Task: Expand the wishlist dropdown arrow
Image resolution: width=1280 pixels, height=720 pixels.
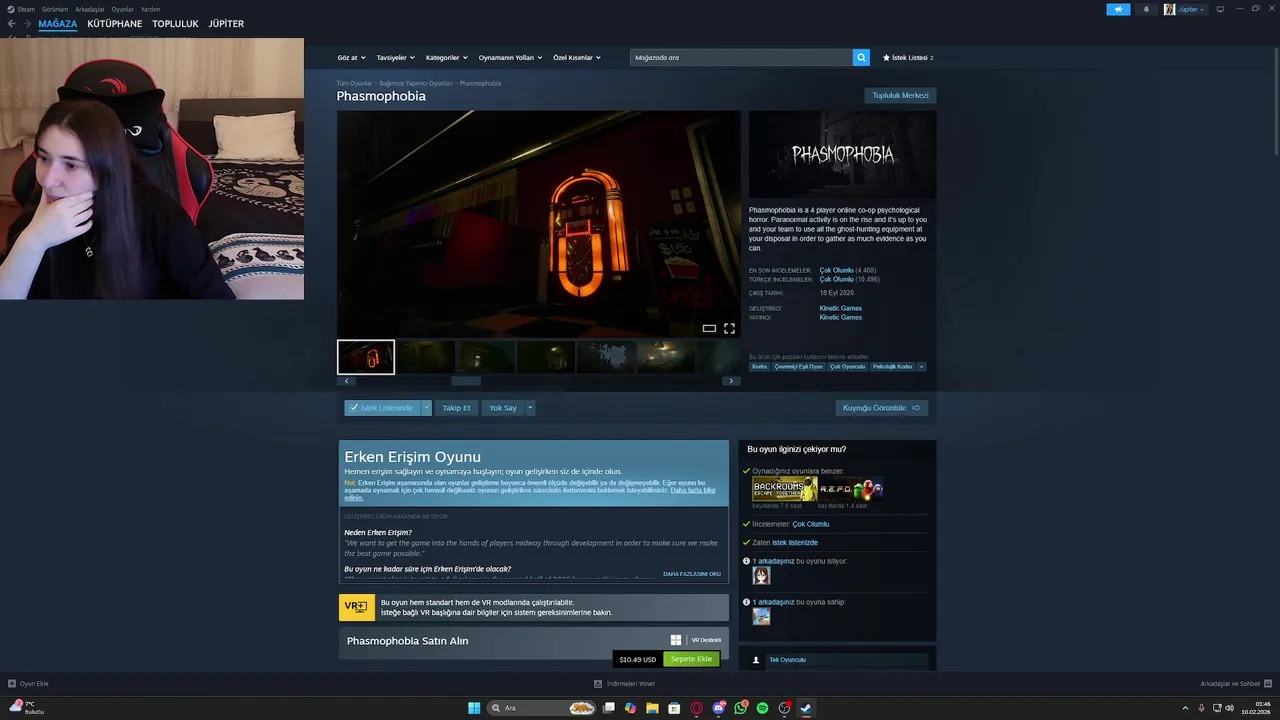Action: tap(426, 408)
